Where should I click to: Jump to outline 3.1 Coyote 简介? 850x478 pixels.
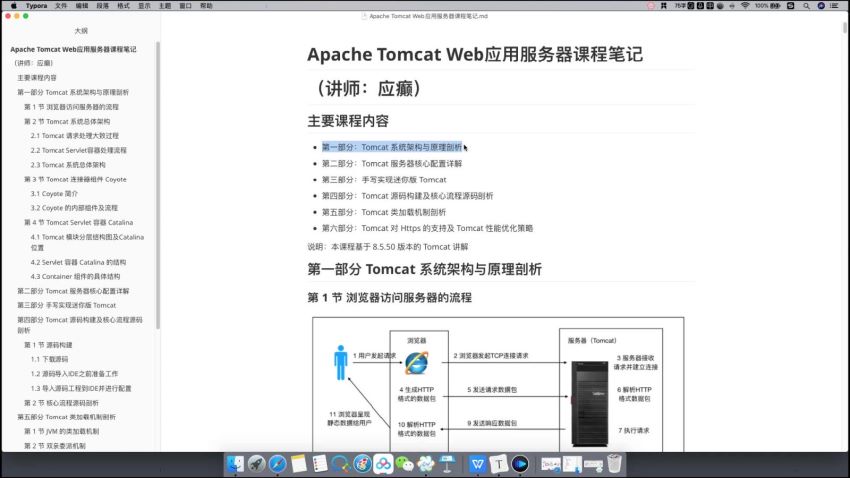[54, 194]
